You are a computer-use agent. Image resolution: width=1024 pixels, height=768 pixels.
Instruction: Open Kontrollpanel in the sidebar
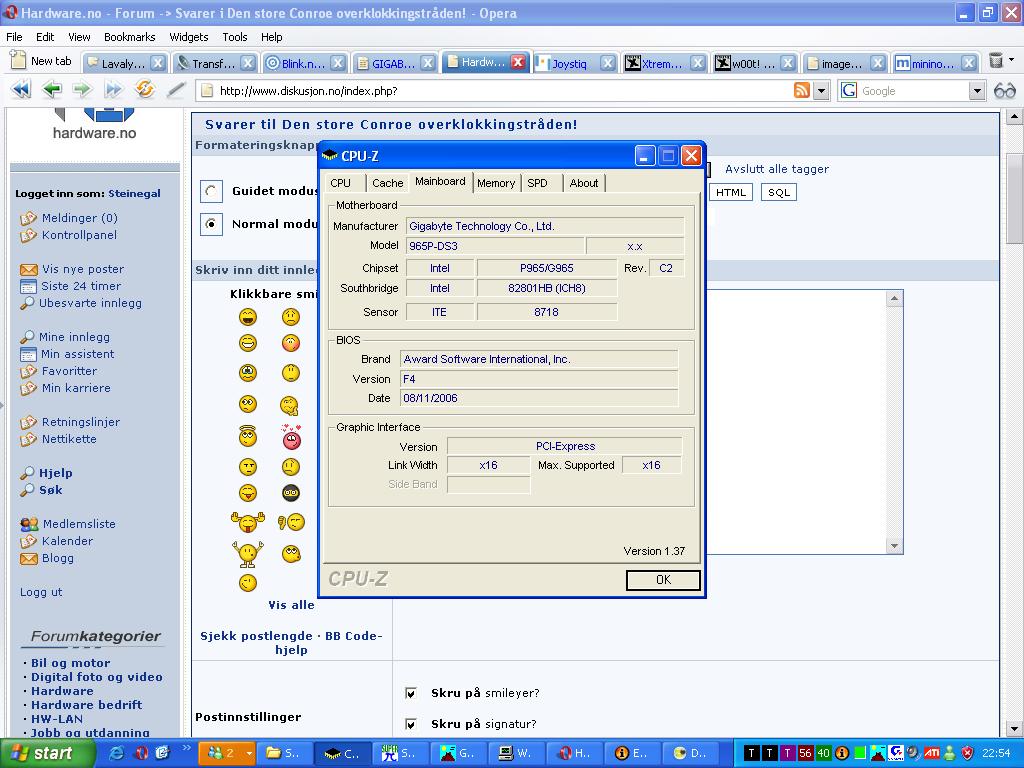[x=79, y=235]
